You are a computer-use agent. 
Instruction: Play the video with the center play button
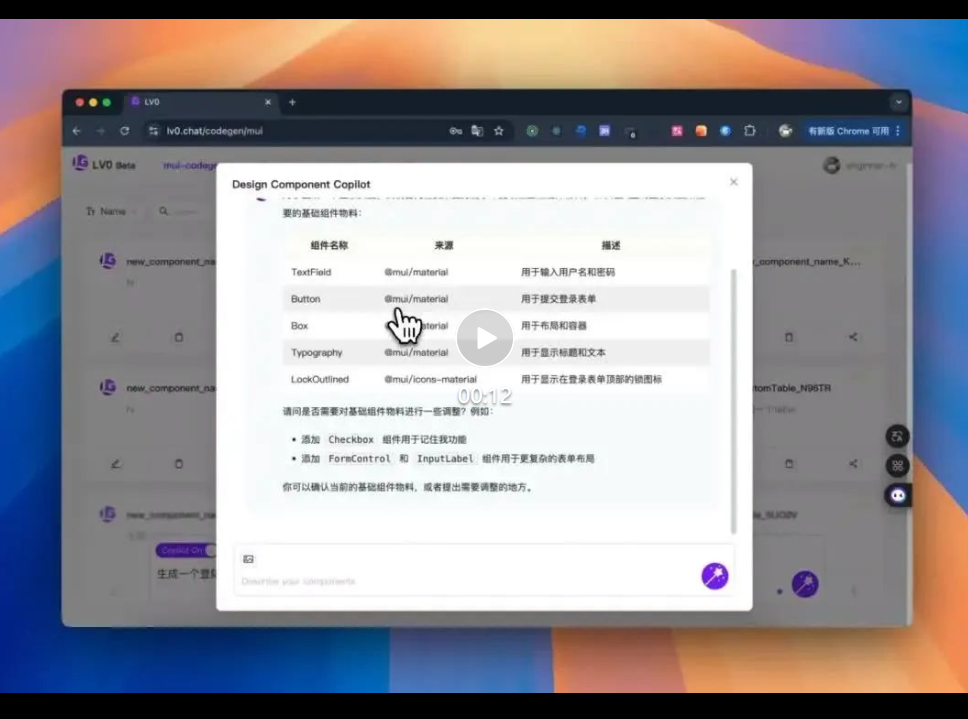click(485, 338)
